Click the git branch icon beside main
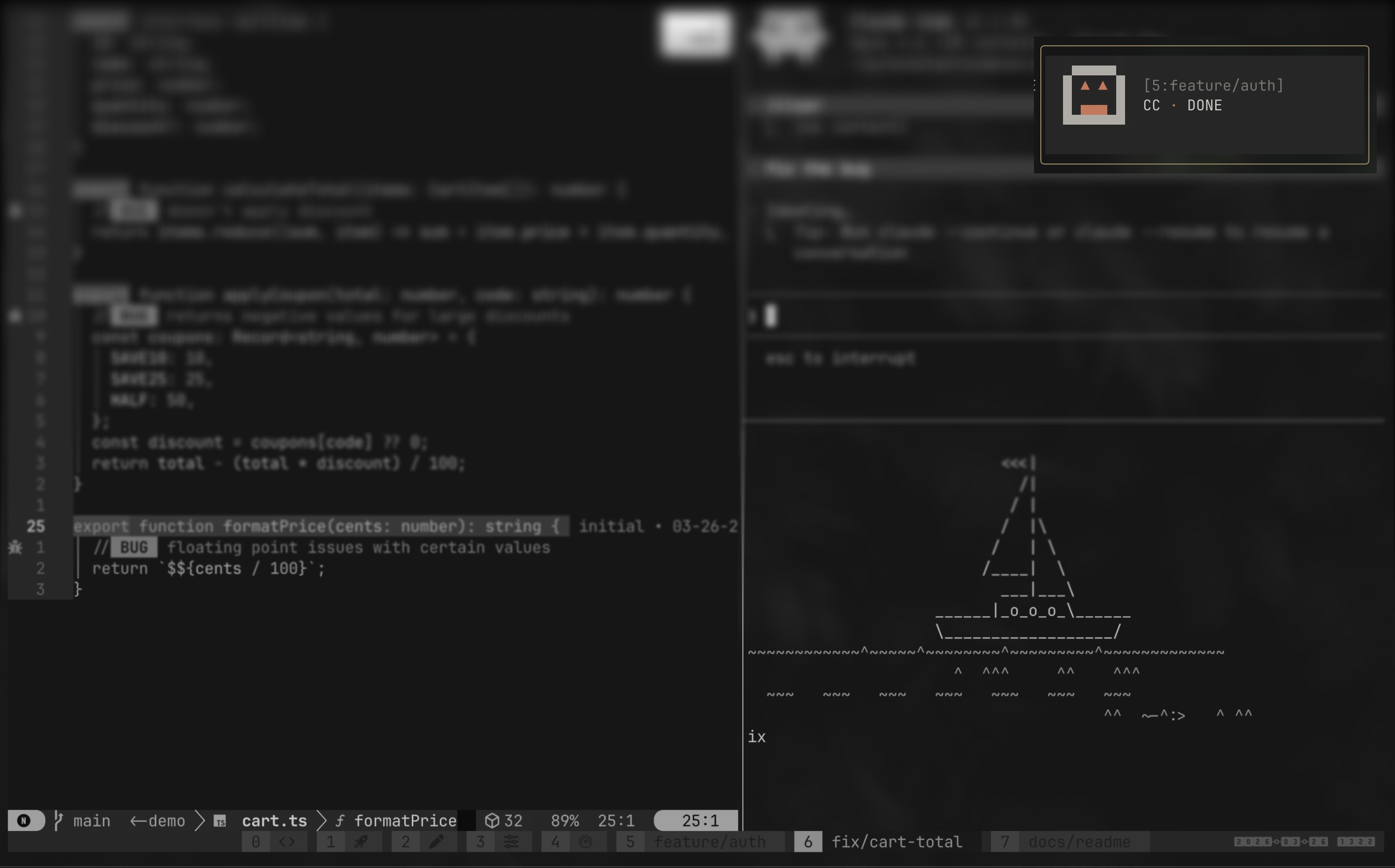 click(x=58, y=820)
